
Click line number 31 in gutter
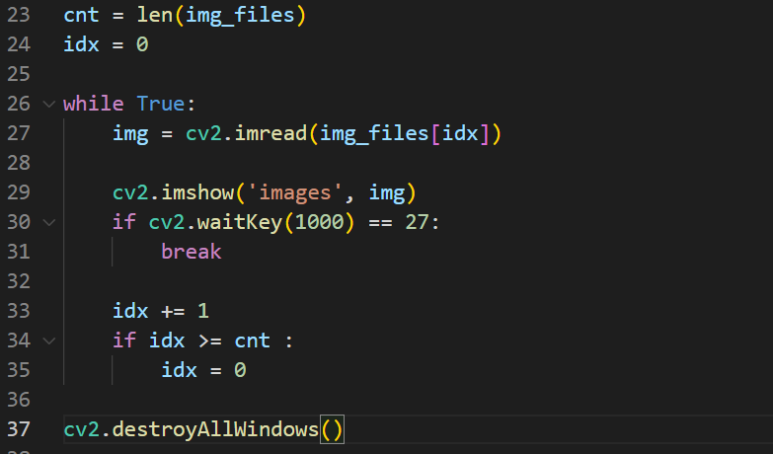19,251
